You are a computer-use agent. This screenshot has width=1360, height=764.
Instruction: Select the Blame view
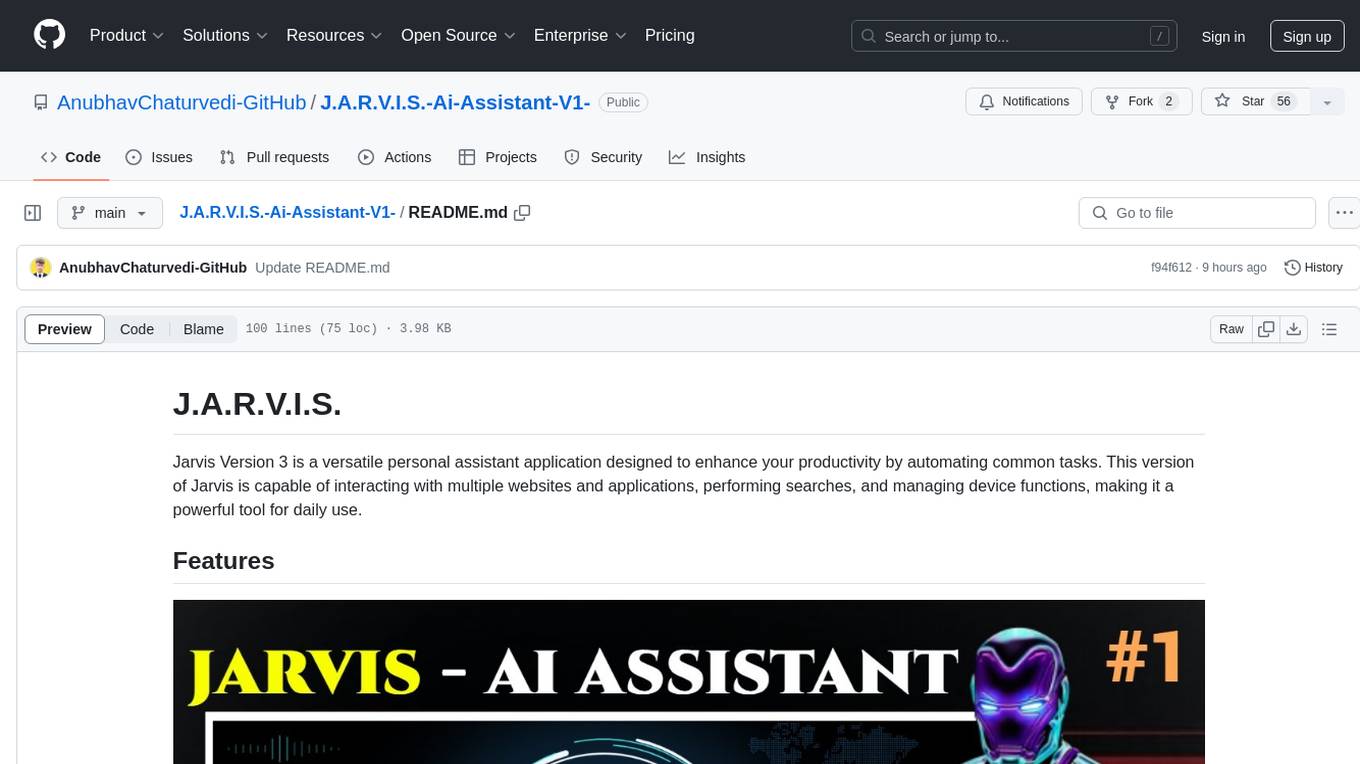203,329
